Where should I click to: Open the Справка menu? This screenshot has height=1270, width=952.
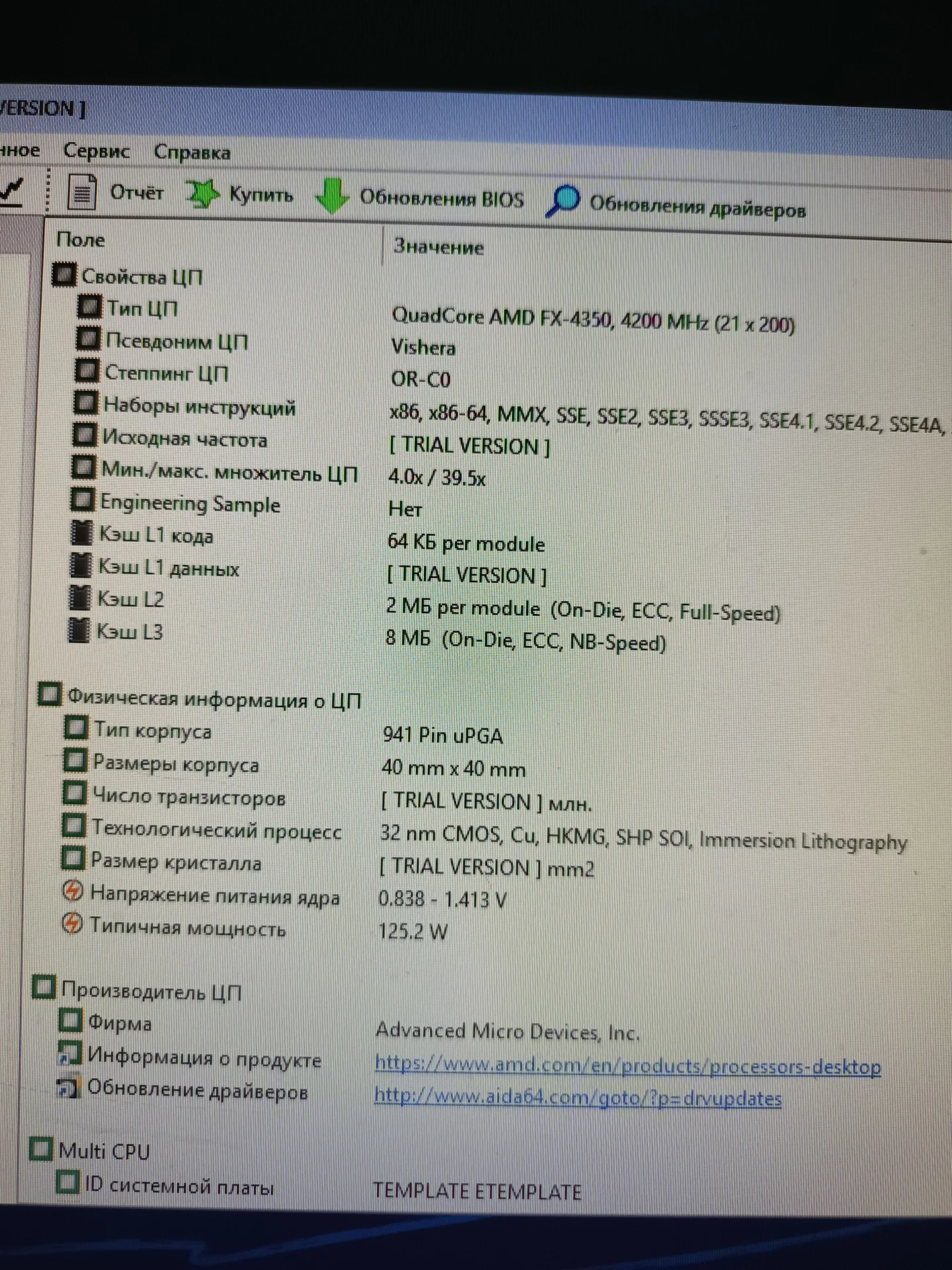(192, 152)
